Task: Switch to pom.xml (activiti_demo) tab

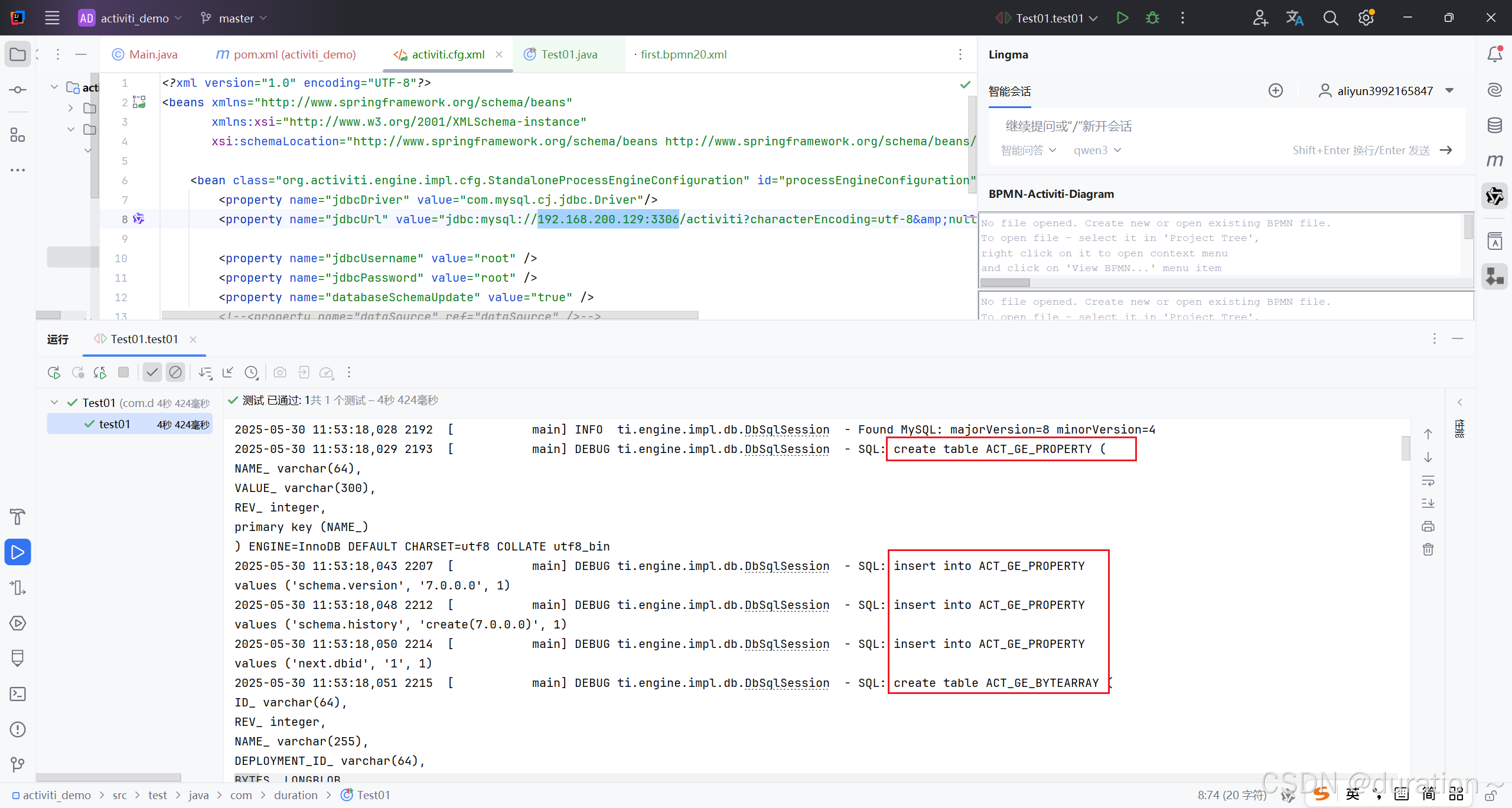Action: tap(294, 54)
